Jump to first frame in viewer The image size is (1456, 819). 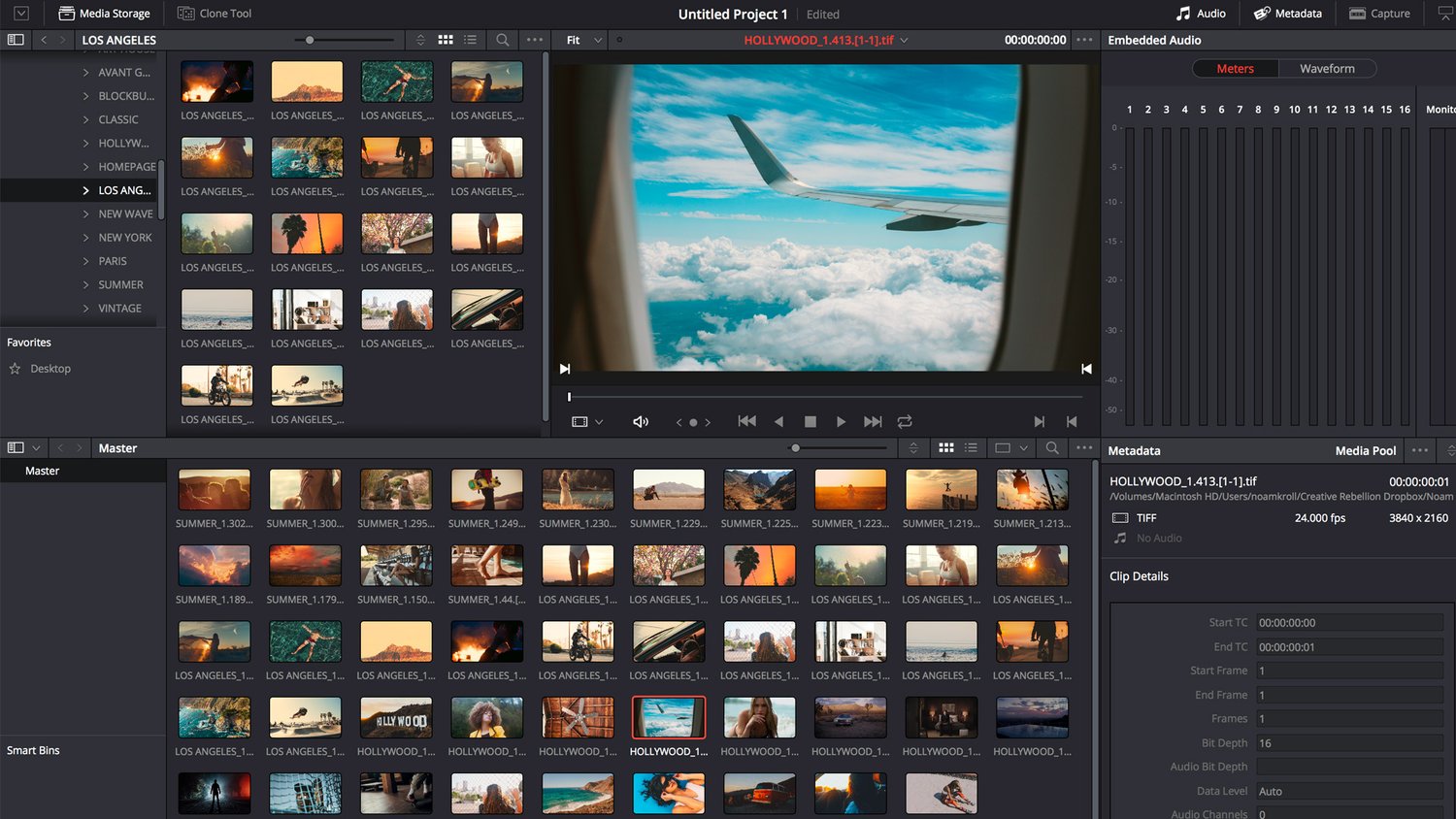pyautogui.click(x=746, y=422)
